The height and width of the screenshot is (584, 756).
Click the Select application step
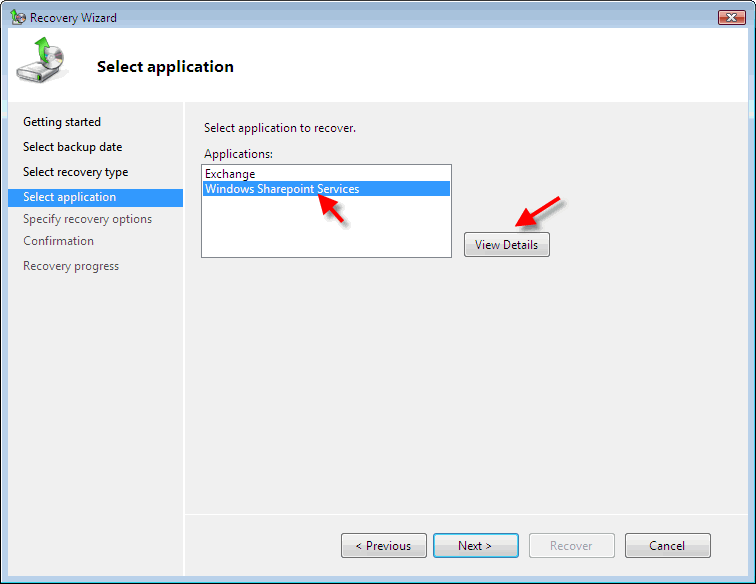click(95, 197)
